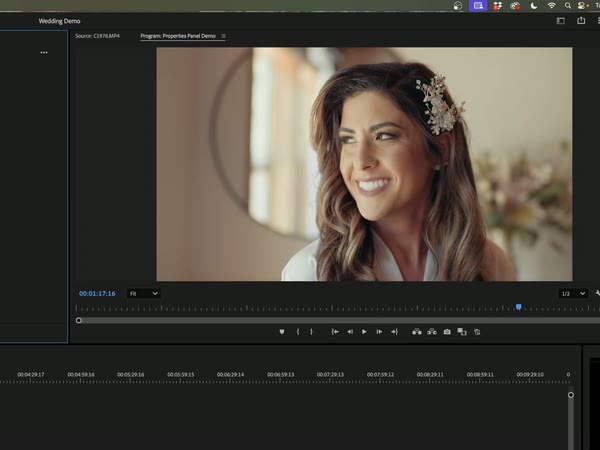Step forward one frame
Screen dimensions: 600x450
pyautogui.click(x=379, y=332)
